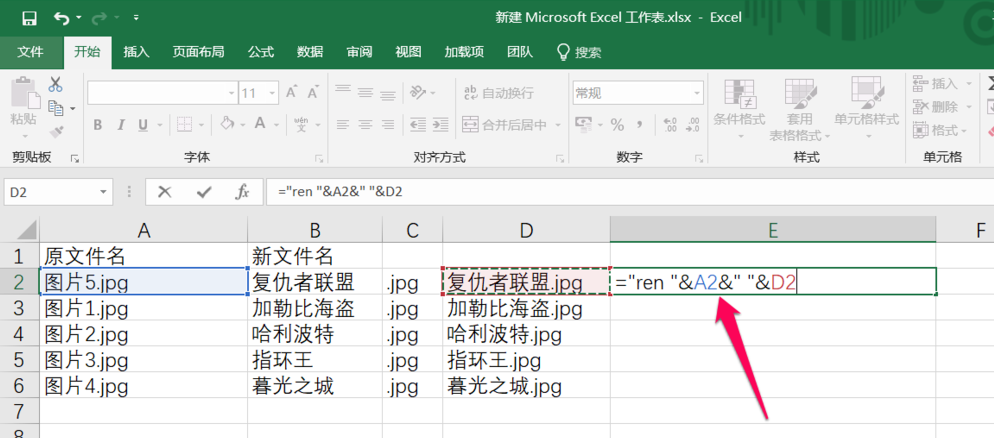Image resolution: width=994 pixels, height=438 pixels.
Task: Cancel the formula entry with the X icon
Action: (165, 192)
